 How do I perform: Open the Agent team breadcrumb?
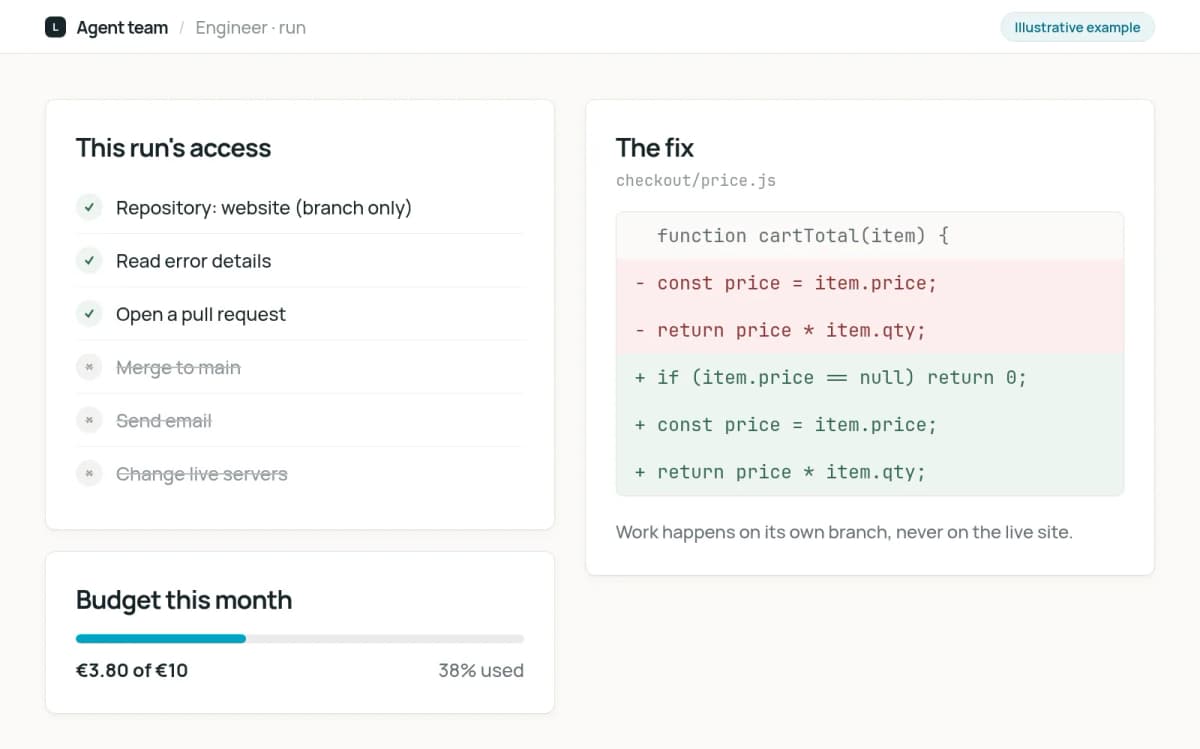pos(122,28)
